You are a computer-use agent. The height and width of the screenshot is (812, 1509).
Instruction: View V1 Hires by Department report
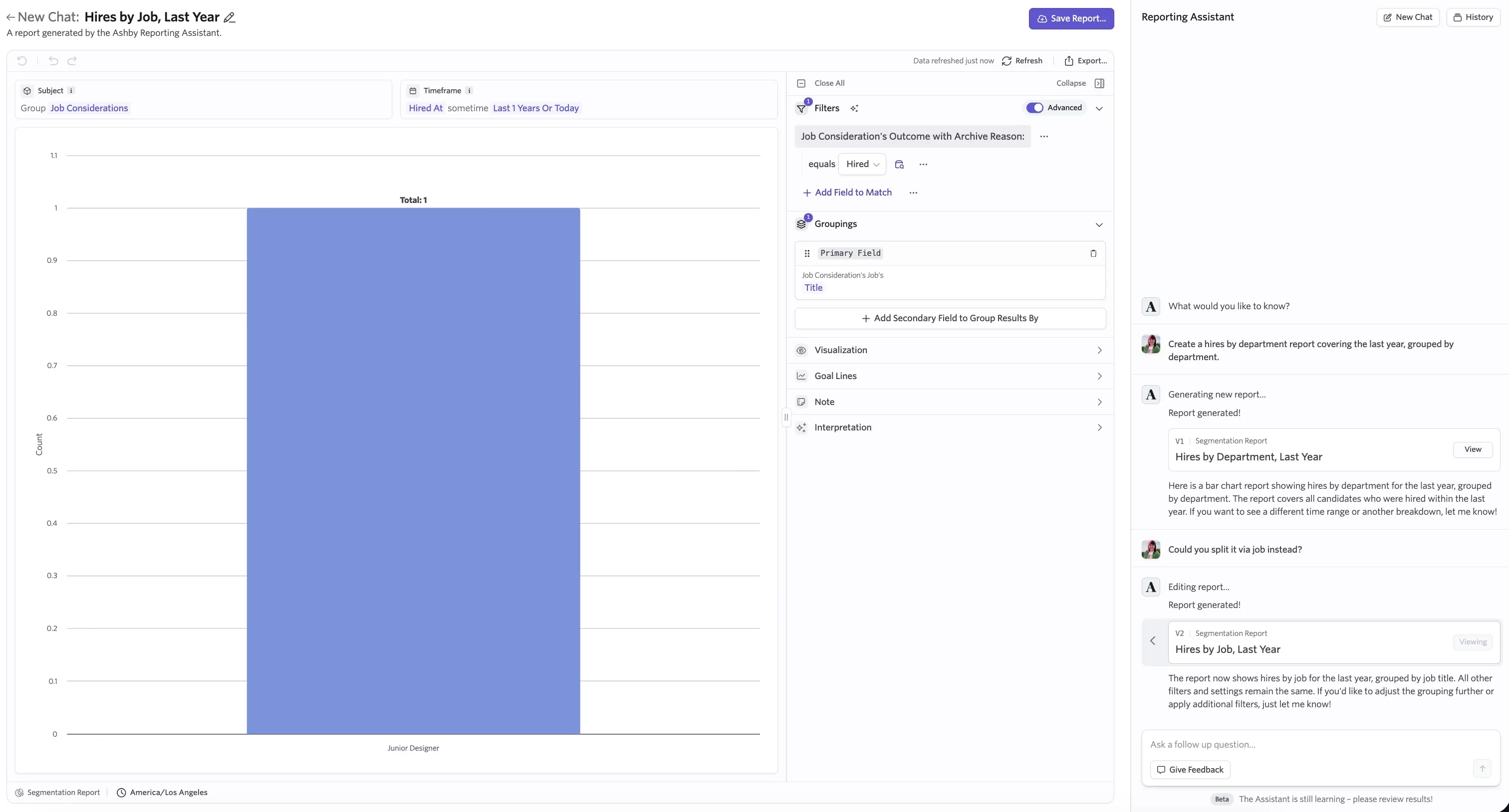tap(1473, 449)
